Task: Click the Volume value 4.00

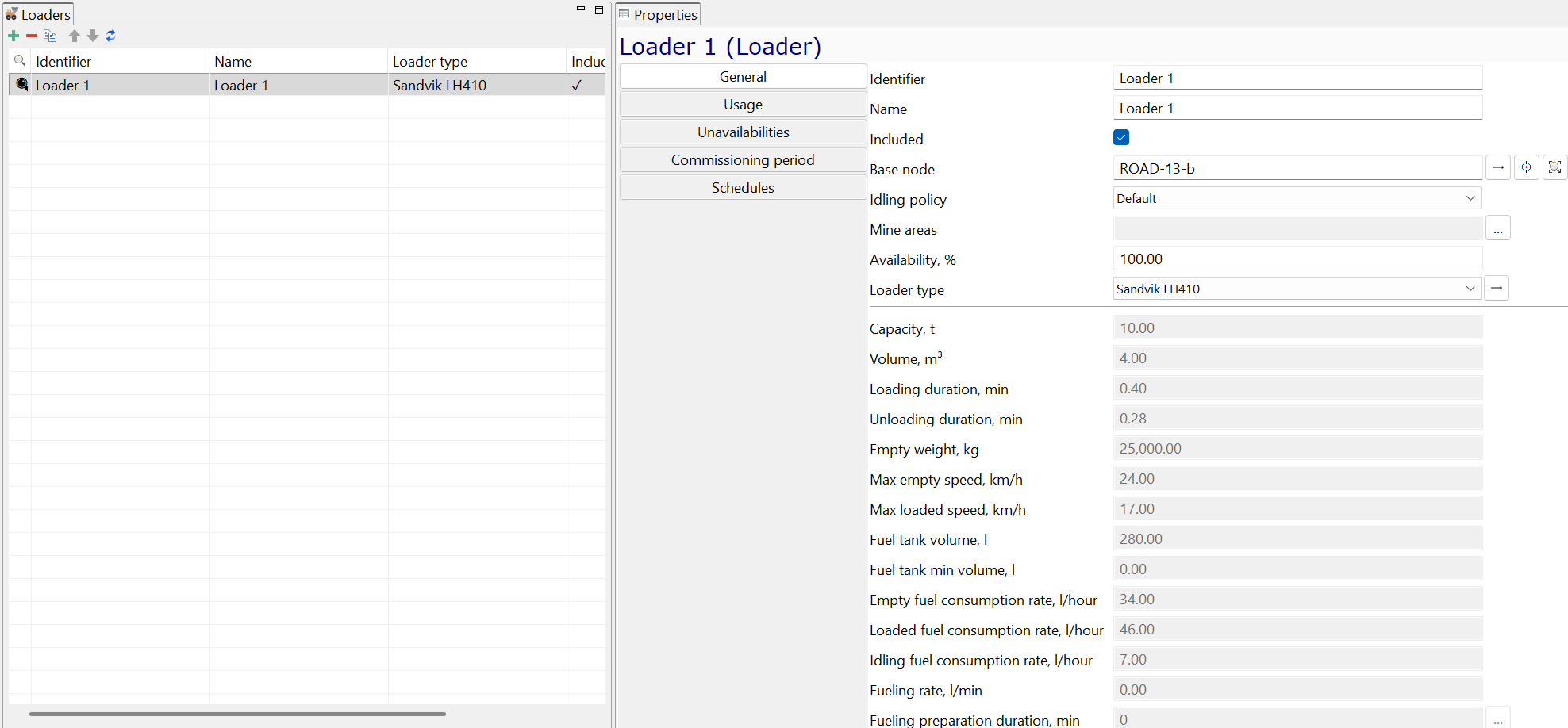Action: point(1297,358)
